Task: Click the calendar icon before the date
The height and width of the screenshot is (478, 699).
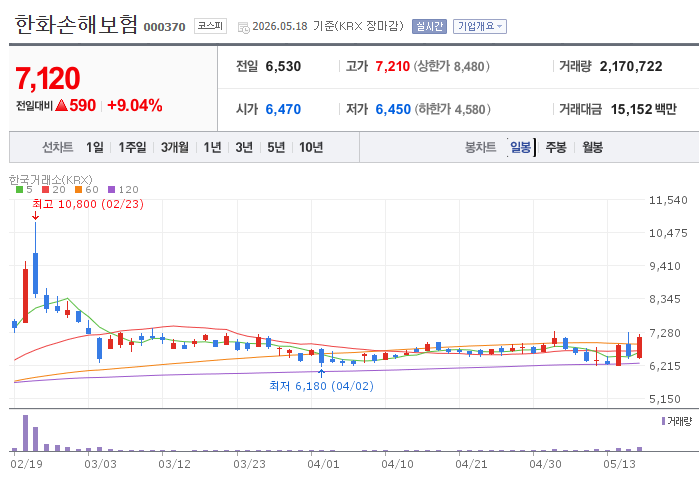Action: pos(243,27)
